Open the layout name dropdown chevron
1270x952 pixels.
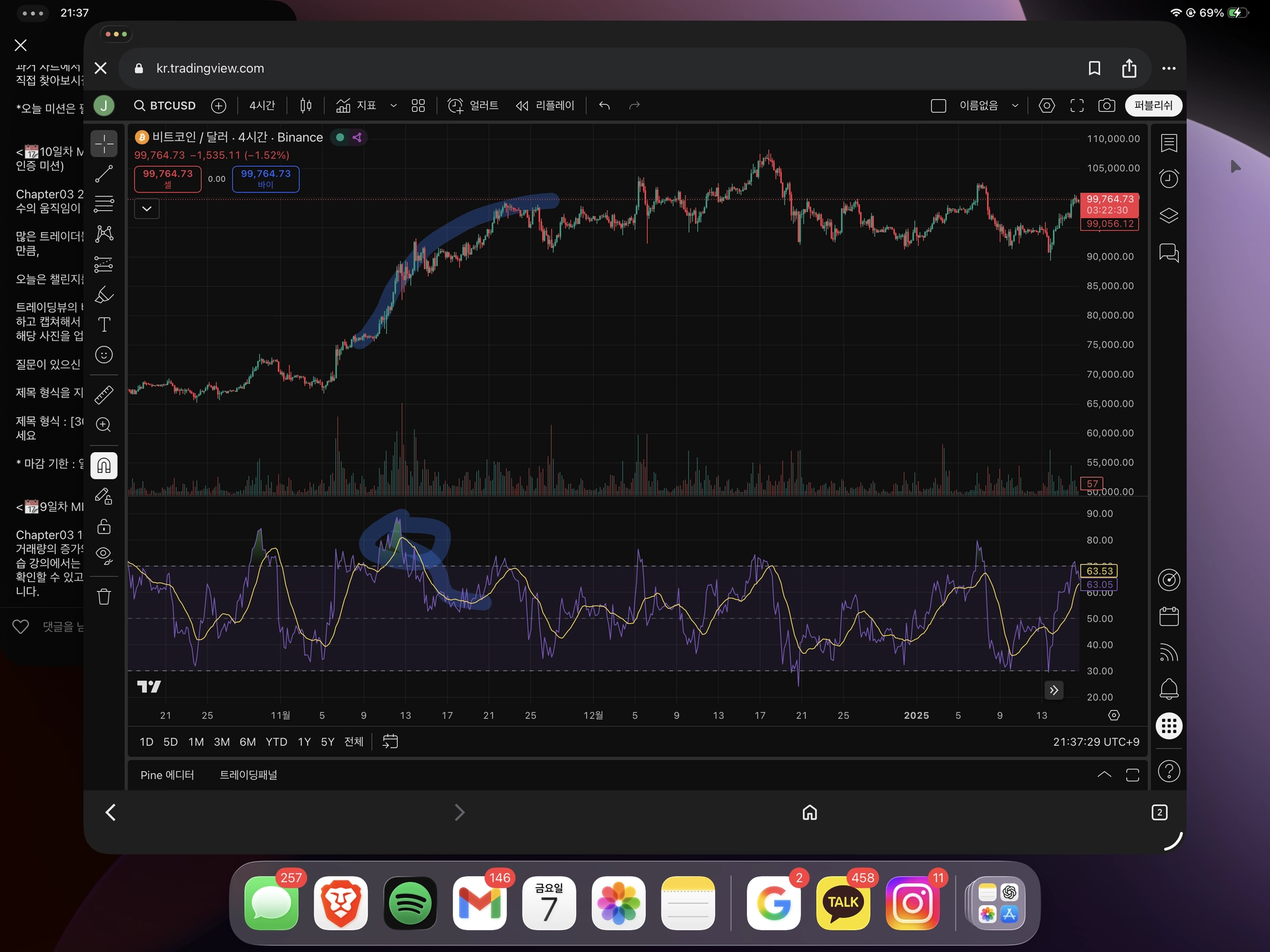pyautogui.click(x=1015, y=106)
